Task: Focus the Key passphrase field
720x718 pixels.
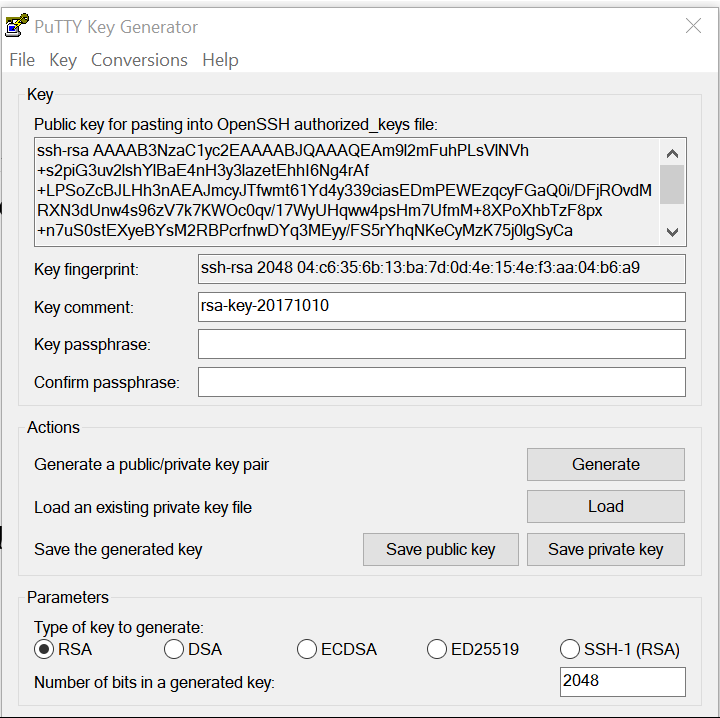Action: pos(442,344)
